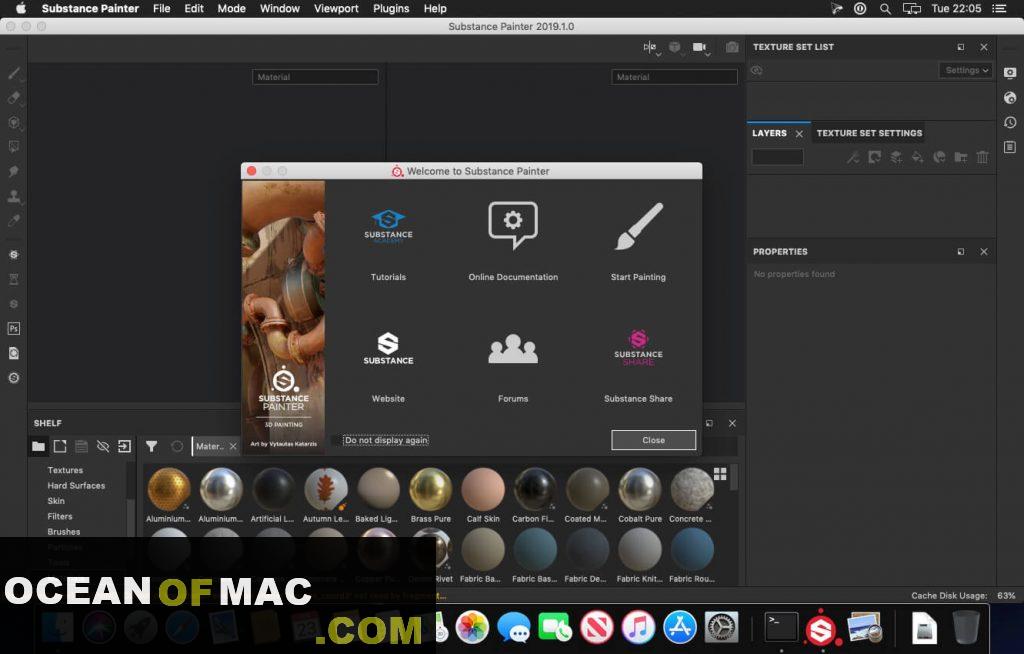
Task: Click the add fill layer bucket icon
Action: click(x=918, y=157)
